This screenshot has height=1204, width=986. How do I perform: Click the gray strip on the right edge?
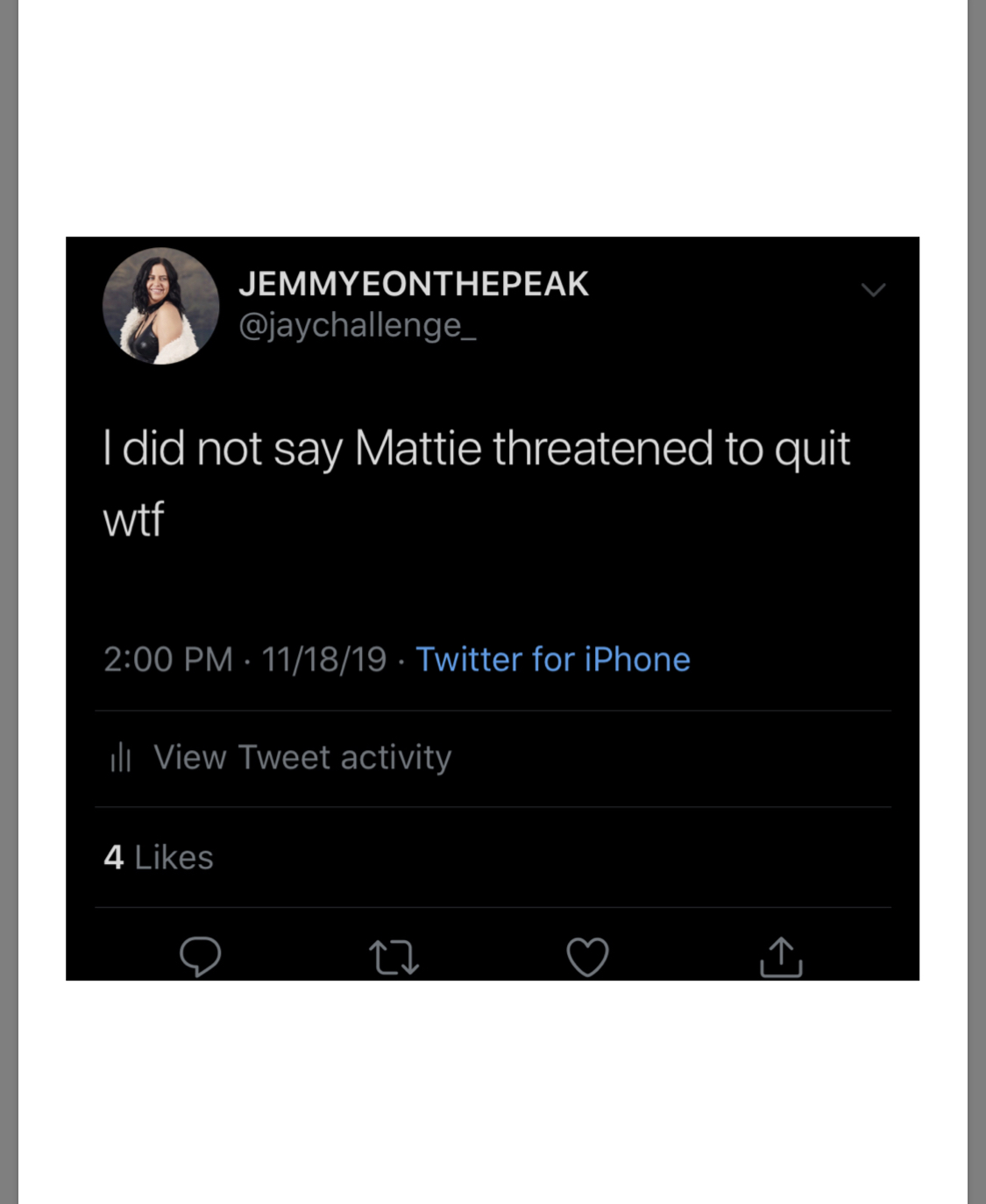click(976, 602)
